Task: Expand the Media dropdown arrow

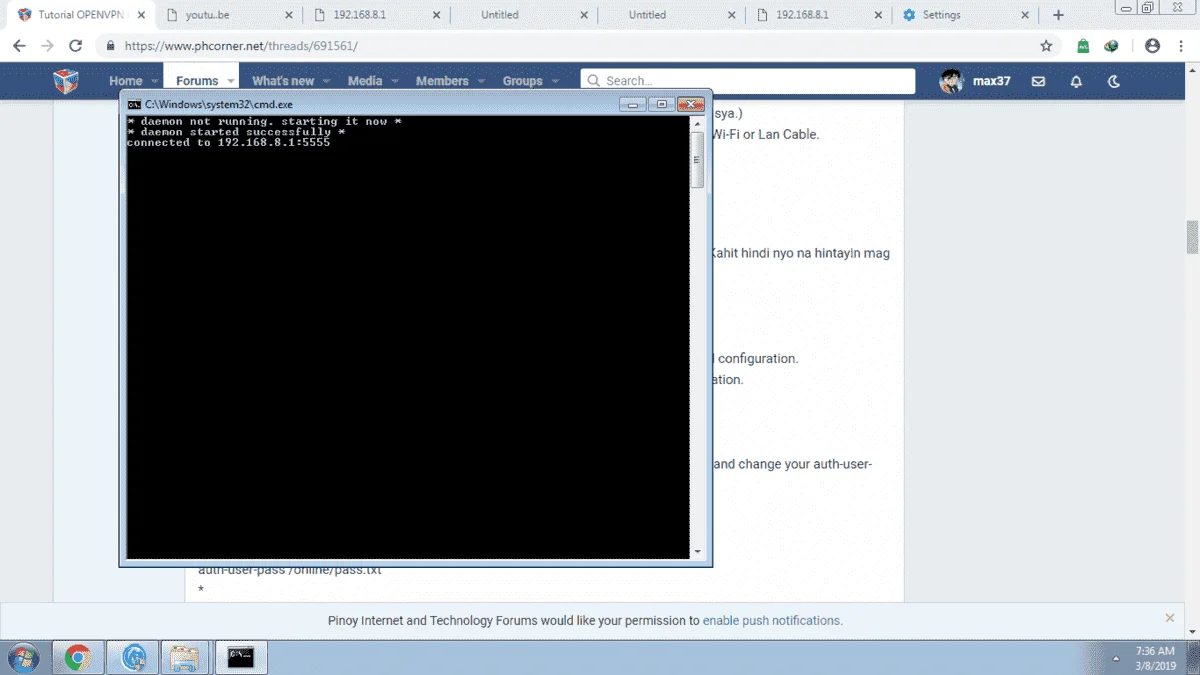Action: pyautogui.click(x=395, y=81)
